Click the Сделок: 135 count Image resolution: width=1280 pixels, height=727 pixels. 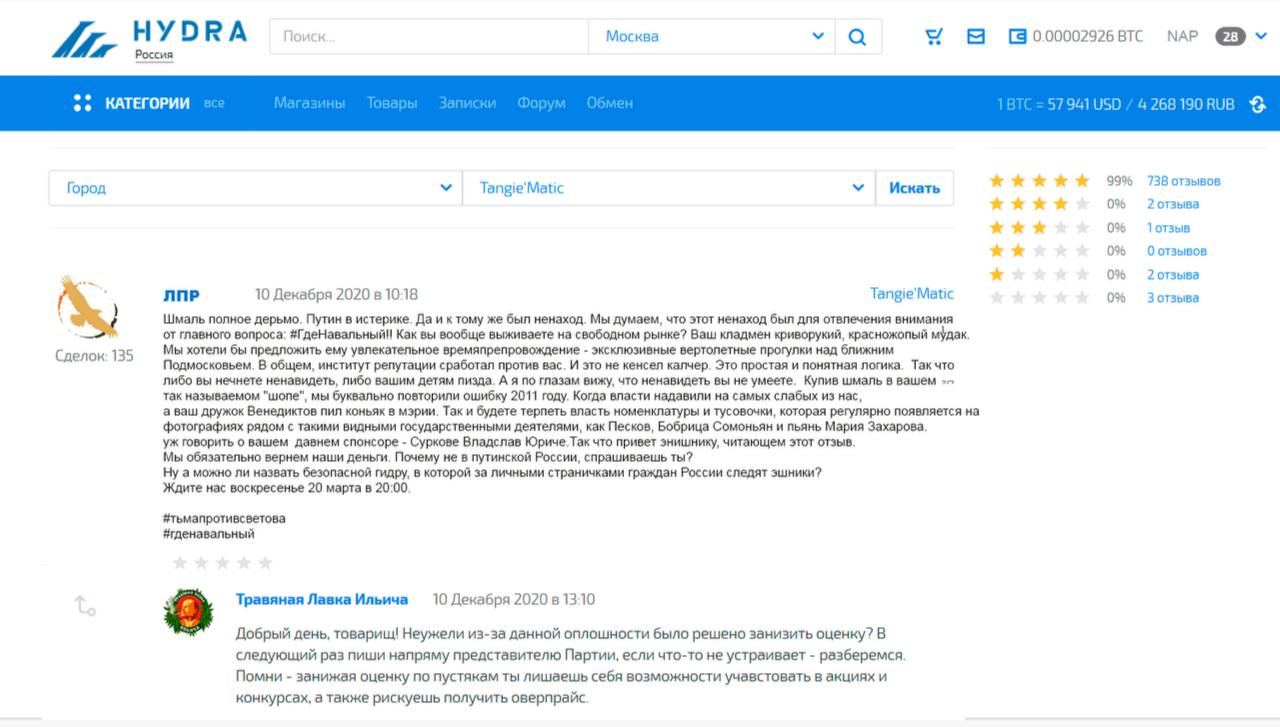click(94, 356)
